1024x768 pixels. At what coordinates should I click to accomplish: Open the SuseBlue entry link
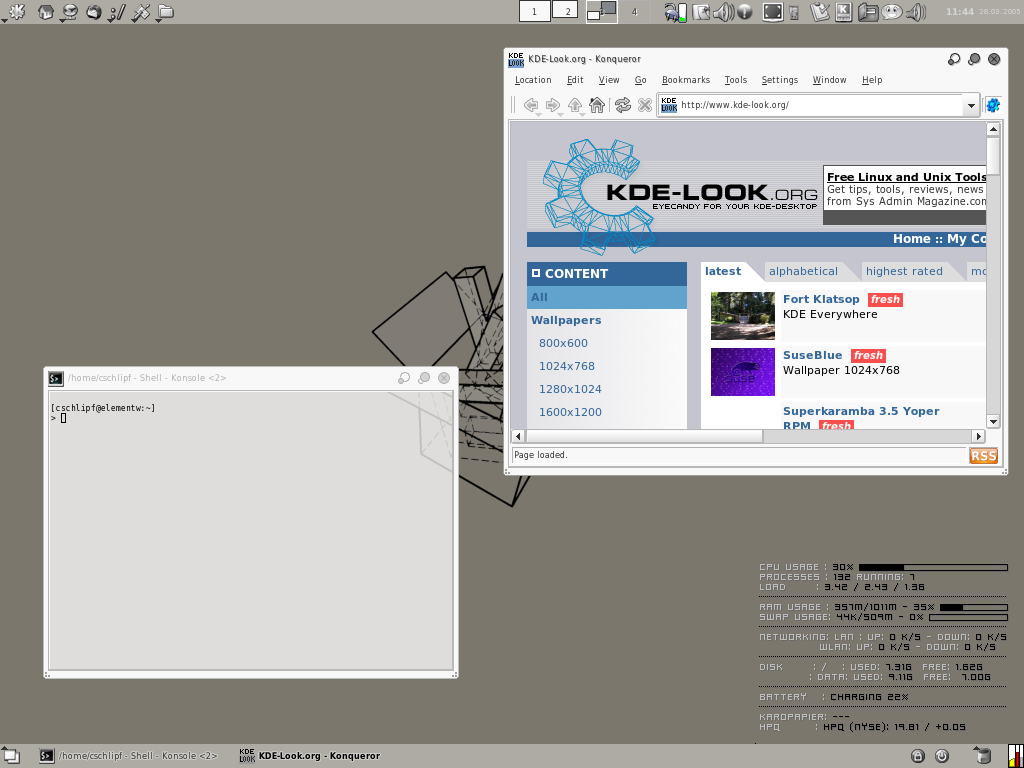pyautogui.click(x=812, y=355)
